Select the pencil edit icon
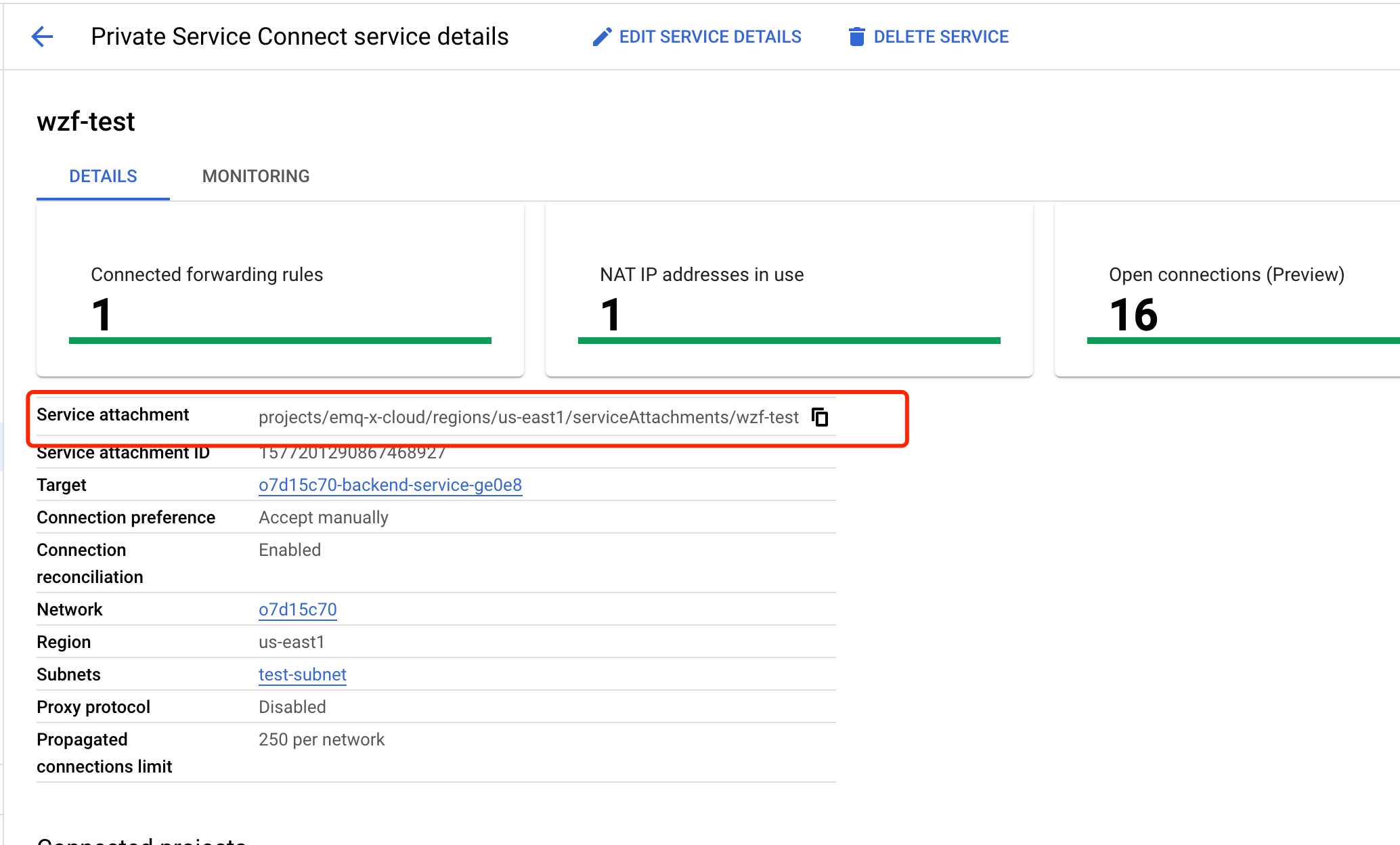 coord(602,36)
